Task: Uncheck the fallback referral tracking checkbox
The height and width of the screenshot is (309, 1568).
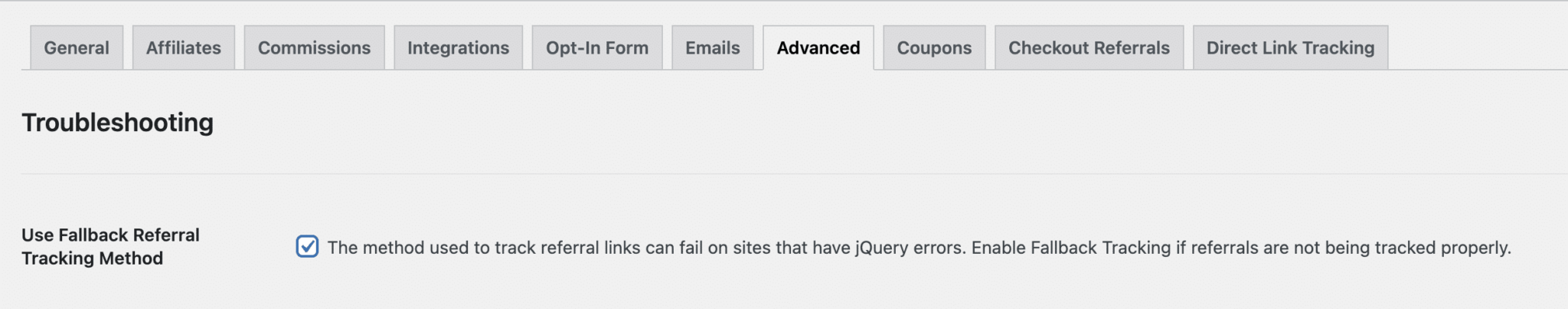Action: (307, 246)
